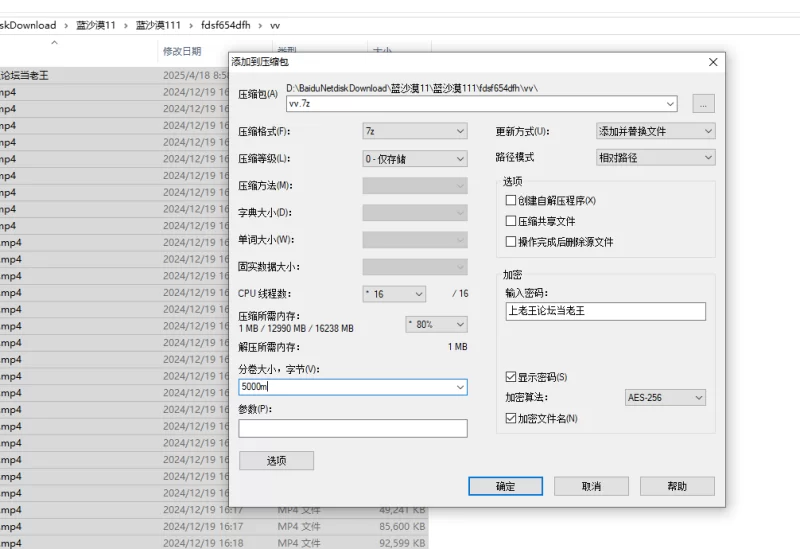The width and height of the screenshot is (800, 549).
Task: Close the Add to Archive dialog
Action: (713, 62)
